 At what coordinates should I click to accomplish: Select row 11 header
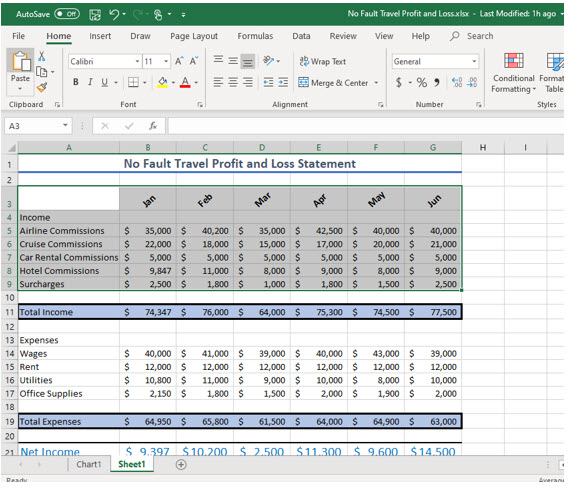pos(9,312)
